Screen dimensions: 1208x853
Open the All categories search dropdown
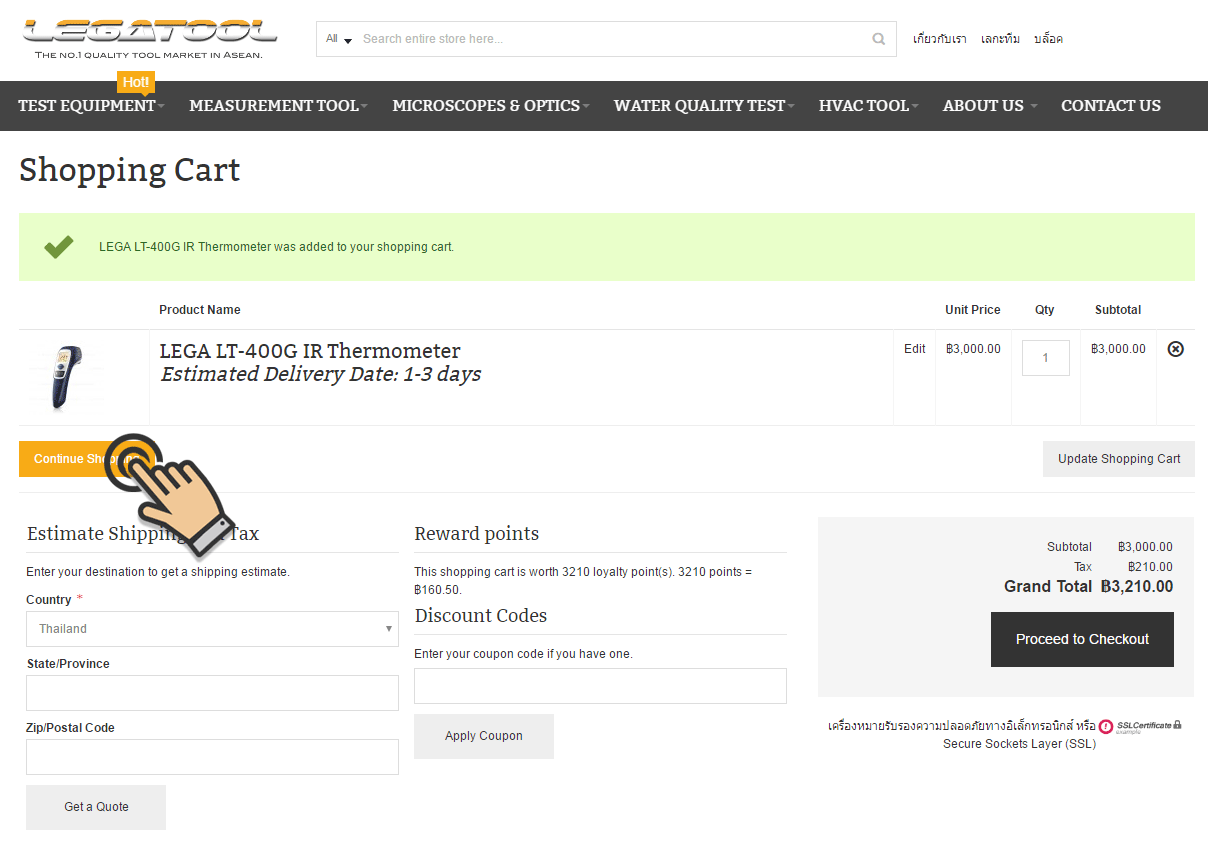click(x=339, y=39)
